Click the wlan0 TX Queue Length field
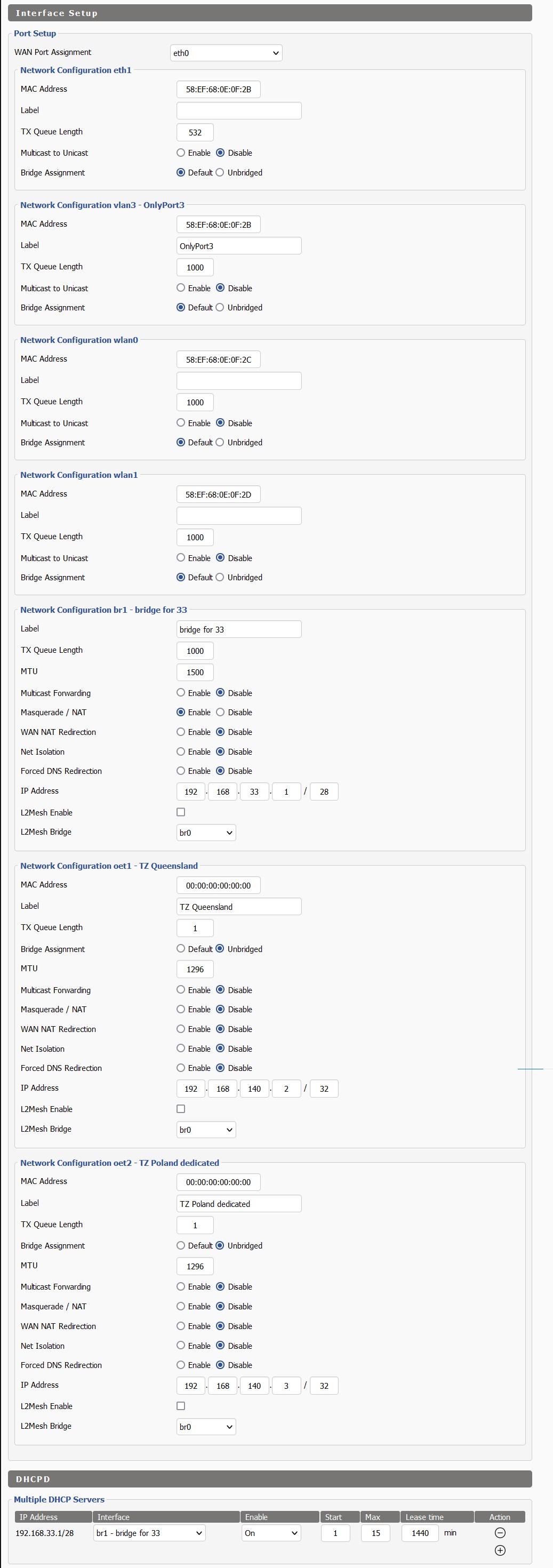 point(195,402)
